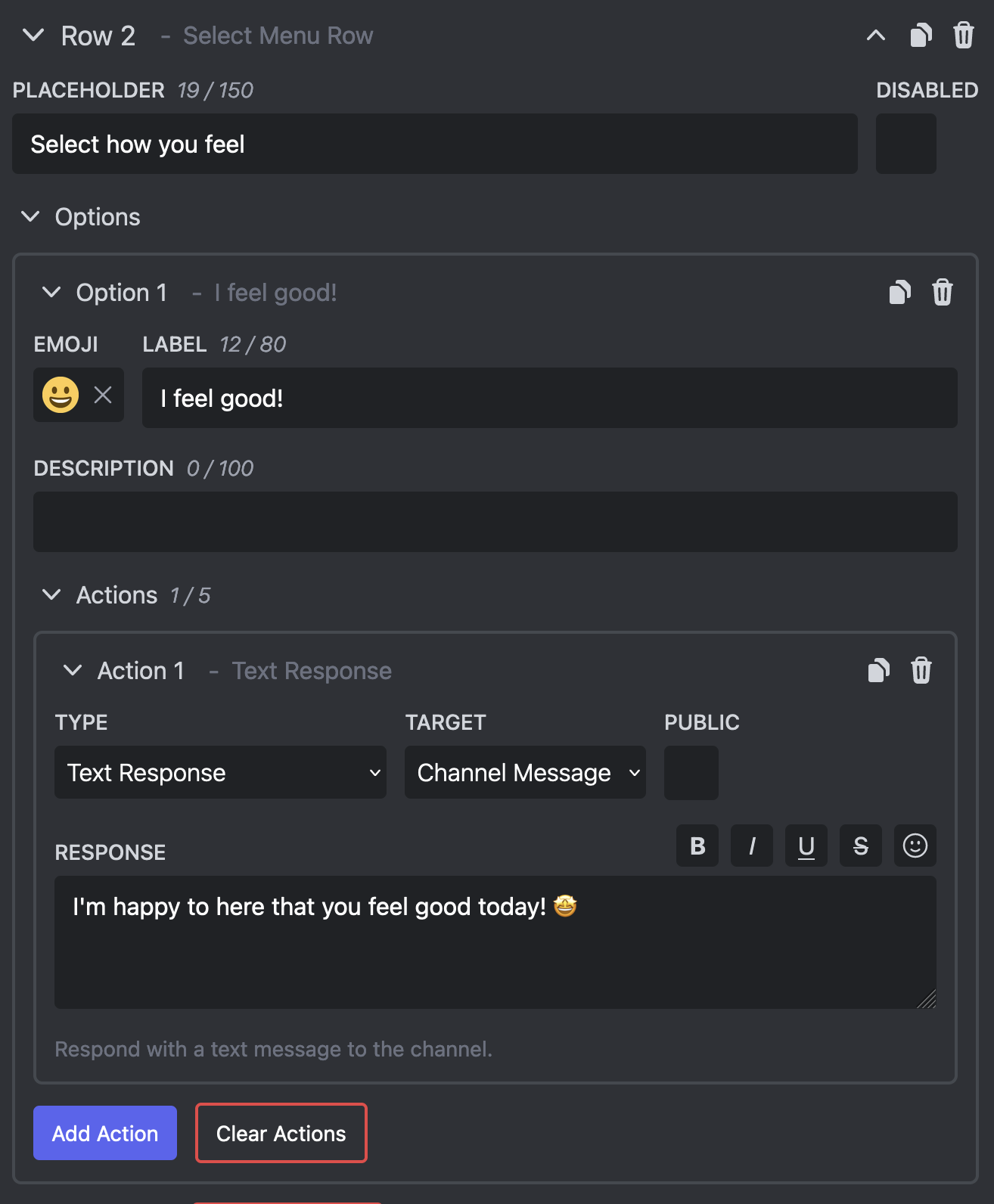Duplicate Option 1 via its copy icon
Viewport: 994px width, 1204px height.
(900, 292)
